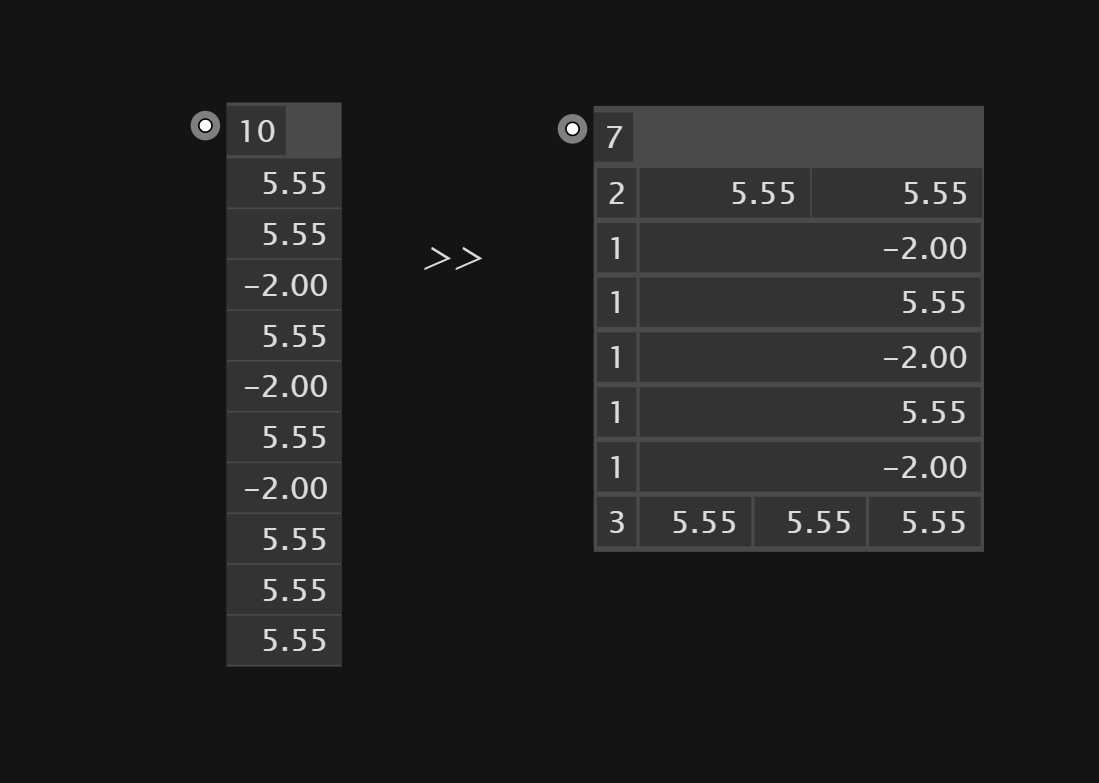Screen dimensions: 1099x783
Task: Click the second -2.00 cell in left list
Action: pos(284,387)
